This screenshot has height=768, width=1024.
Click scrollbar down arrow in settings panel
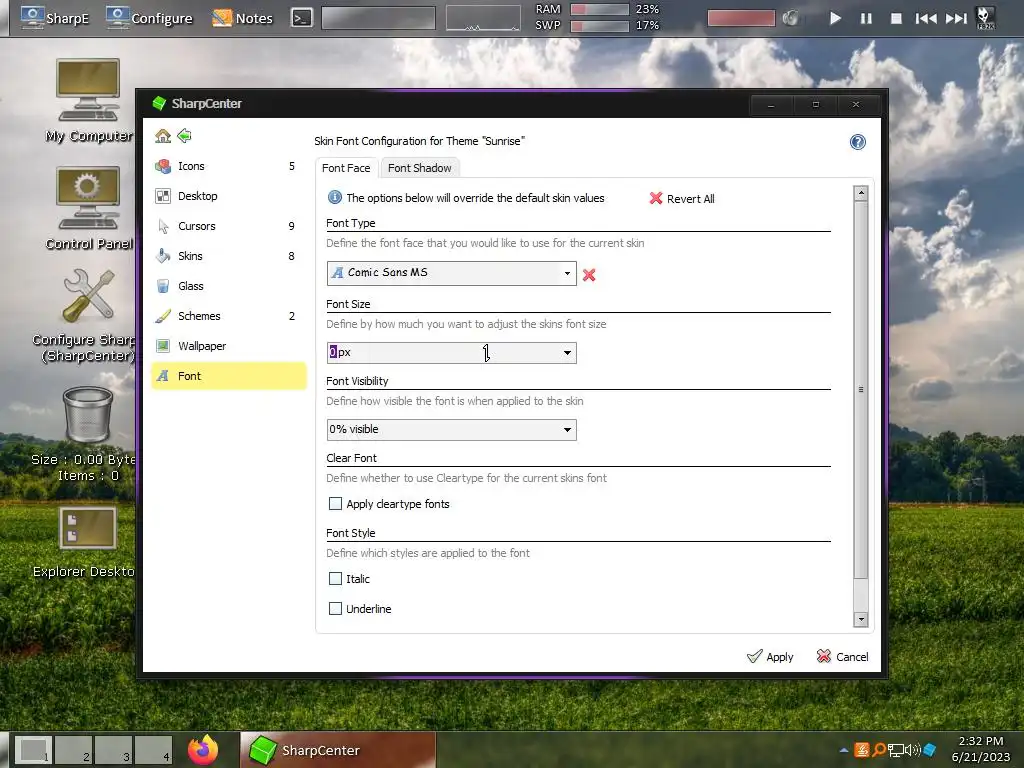(861, 619)
